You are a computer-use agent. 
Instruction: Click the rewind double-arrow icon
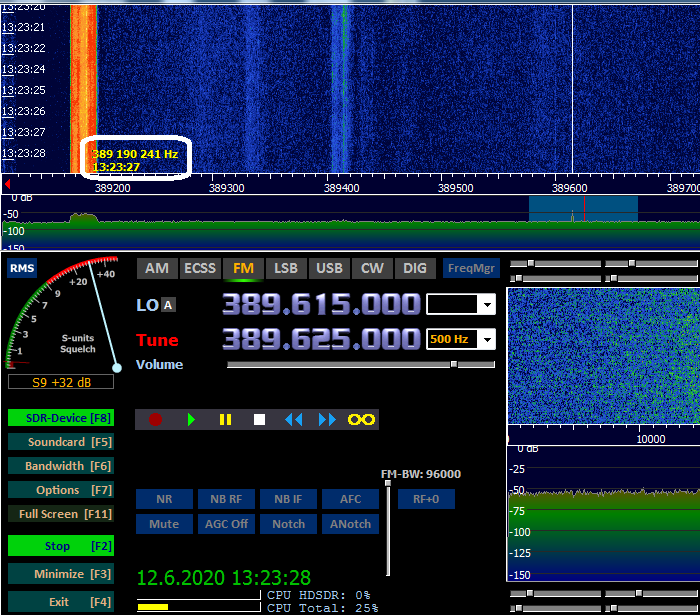tap(294, 420)
